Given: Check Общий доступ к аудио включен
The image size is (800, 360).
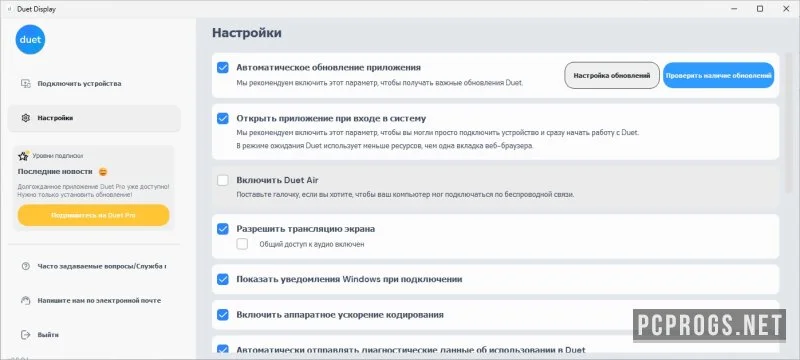Looking at the screenshot, I should pos(242,244).
